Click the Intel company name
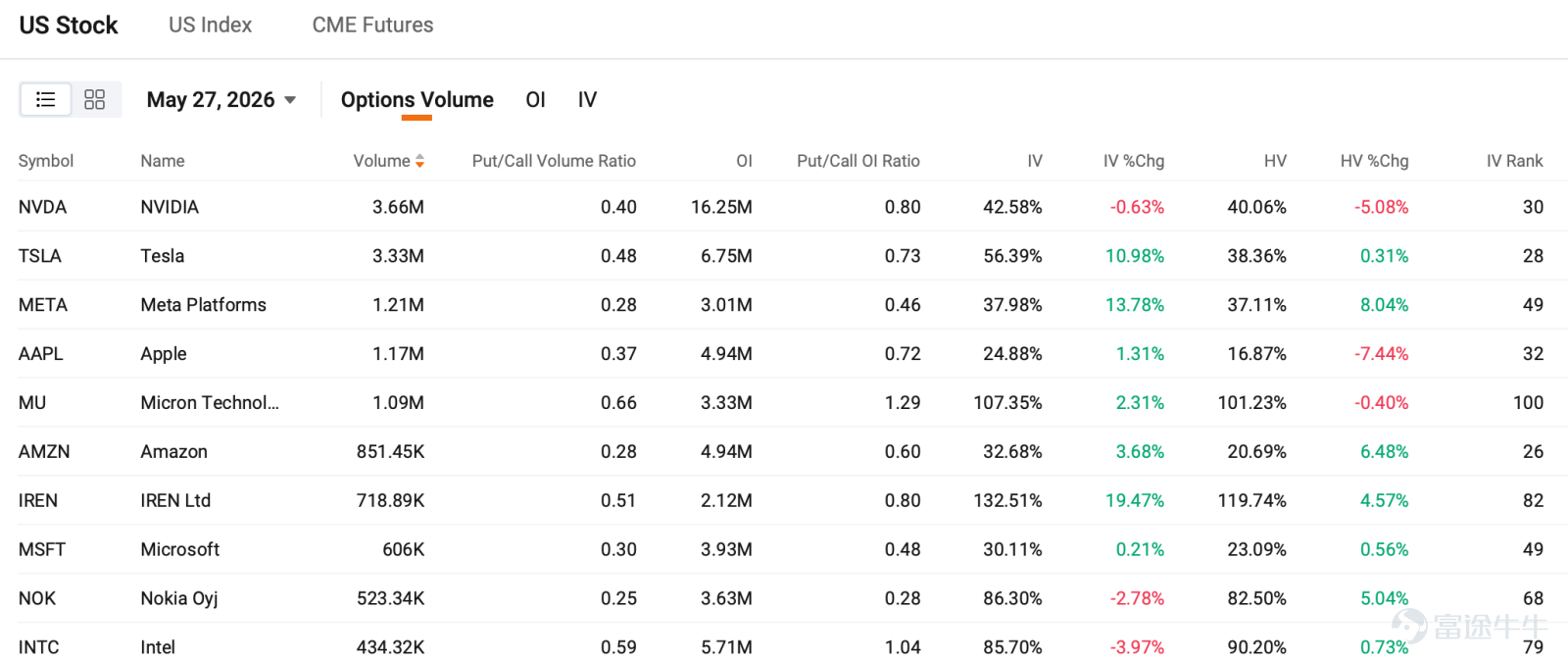This screenshot has height=662, width=1568. 158,647
